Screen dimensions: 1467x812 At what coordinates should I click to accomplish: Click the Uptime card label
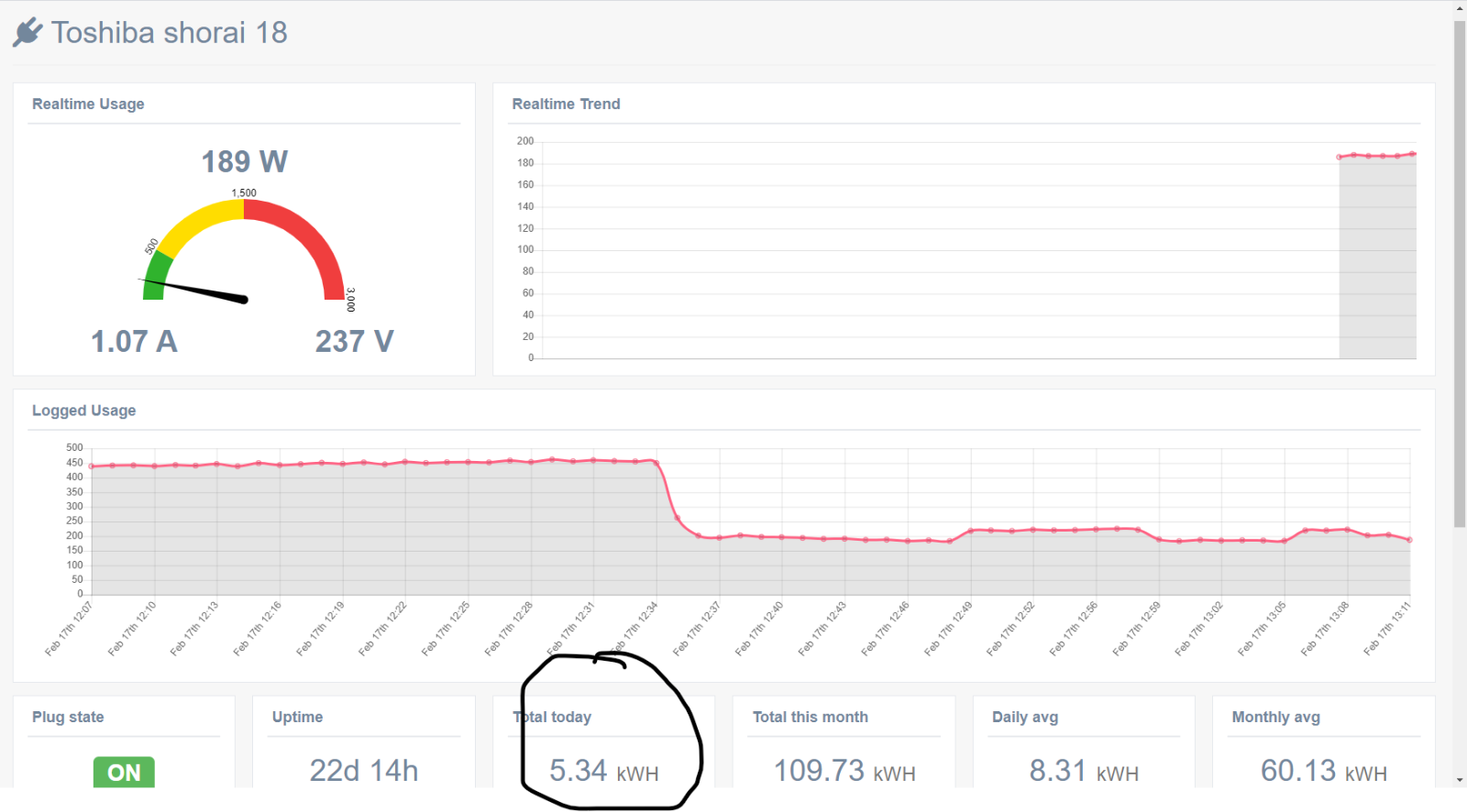tap(297, 717)
